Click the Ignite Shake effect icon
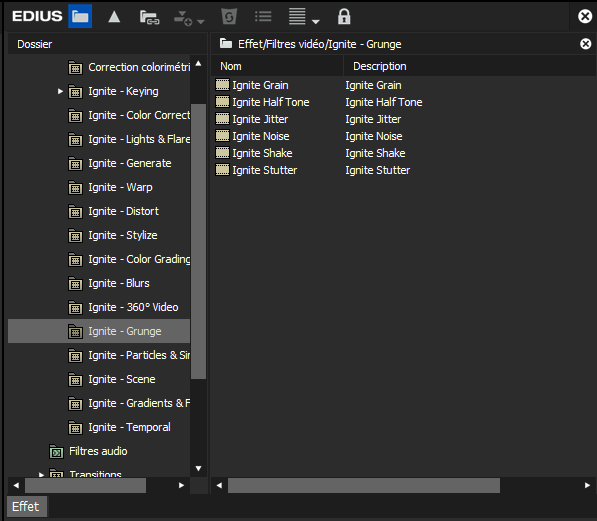Screen dimensions: 597x521 tap(222, 153)
